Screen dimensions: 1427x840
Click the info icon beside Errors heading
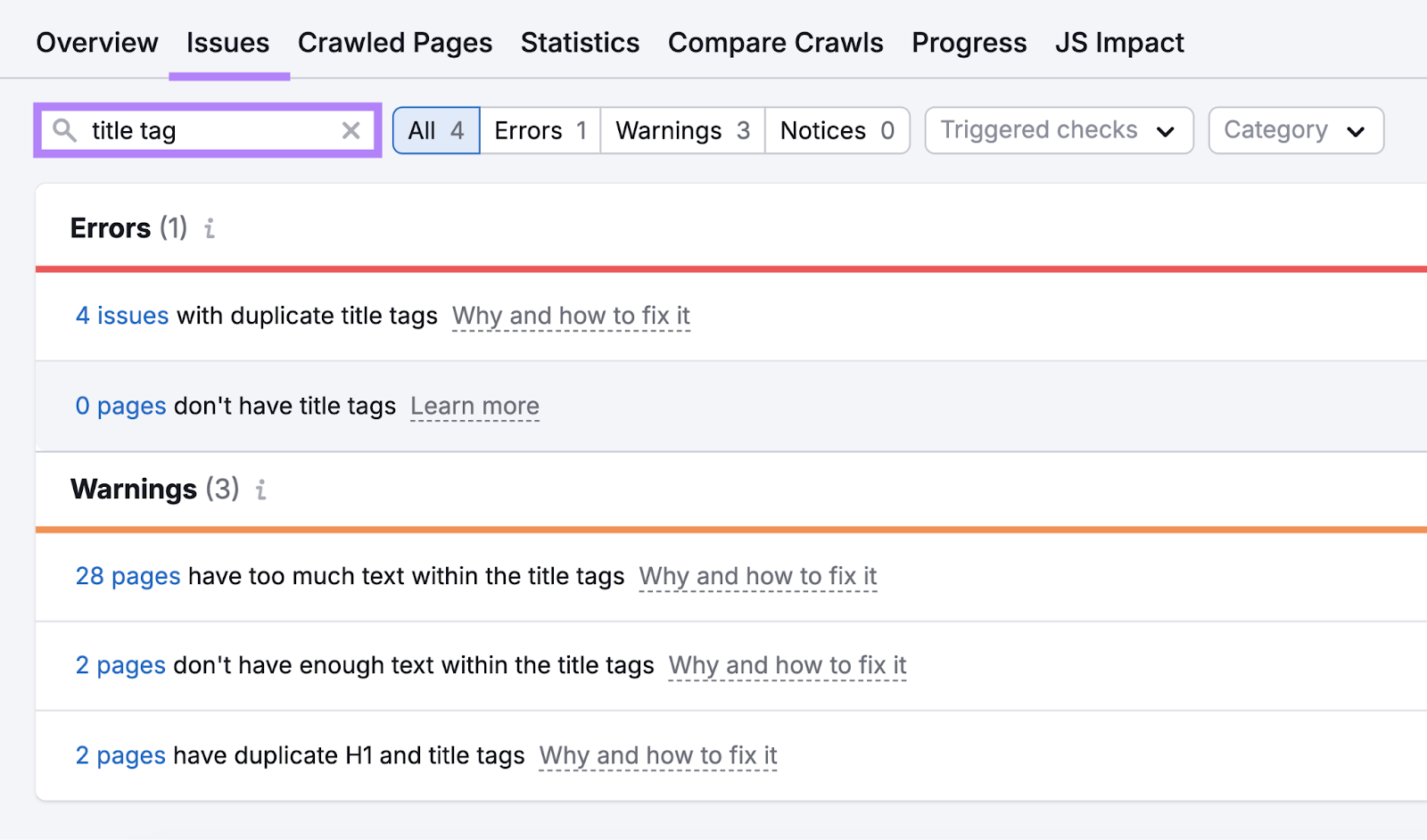(209, 229)
